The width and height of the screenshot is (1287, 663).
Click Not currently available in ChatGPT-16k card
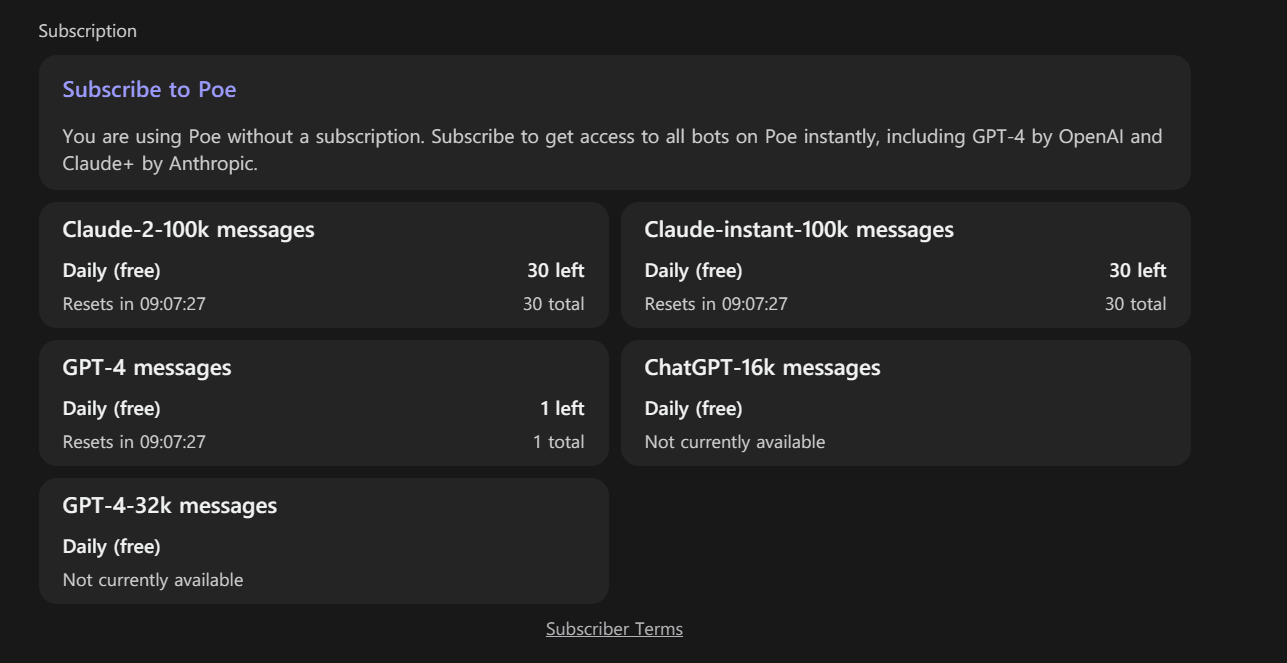735,442
